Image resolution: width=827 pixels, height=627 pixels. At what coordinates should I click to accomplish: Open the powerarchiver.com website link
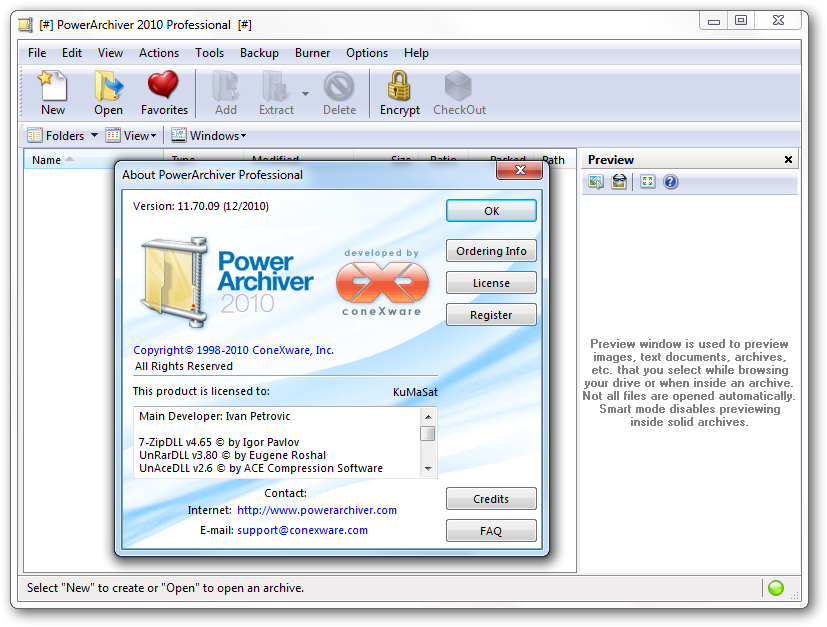pyautogui.click(x=316, y=510)
